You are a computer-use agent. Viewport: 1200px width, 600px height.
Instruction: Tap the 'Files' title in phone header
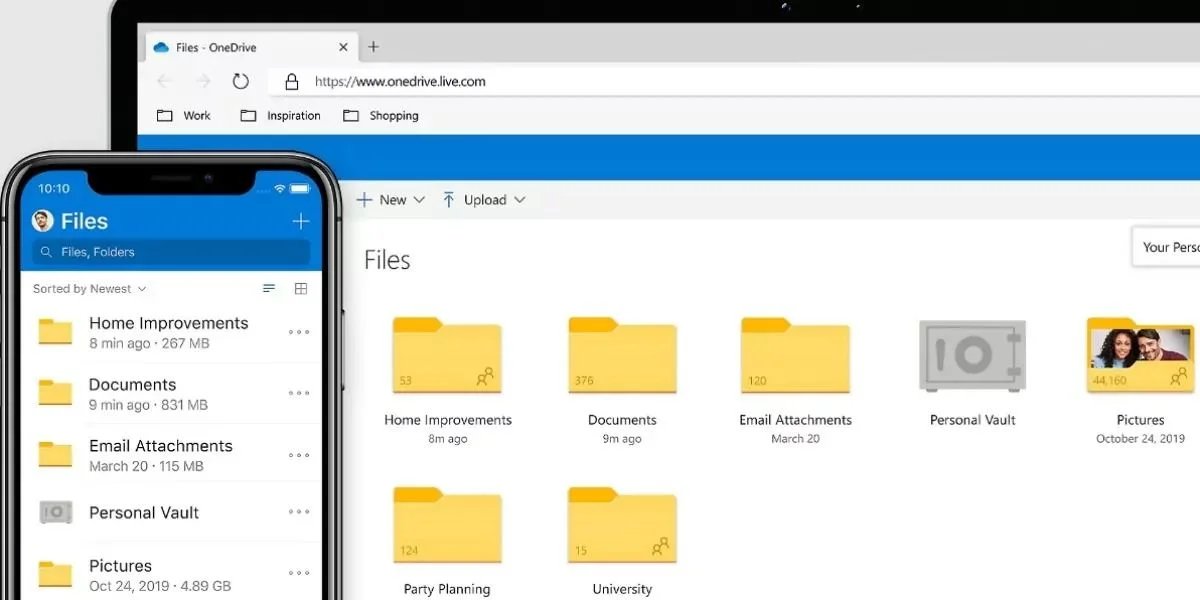coord(84,221)
